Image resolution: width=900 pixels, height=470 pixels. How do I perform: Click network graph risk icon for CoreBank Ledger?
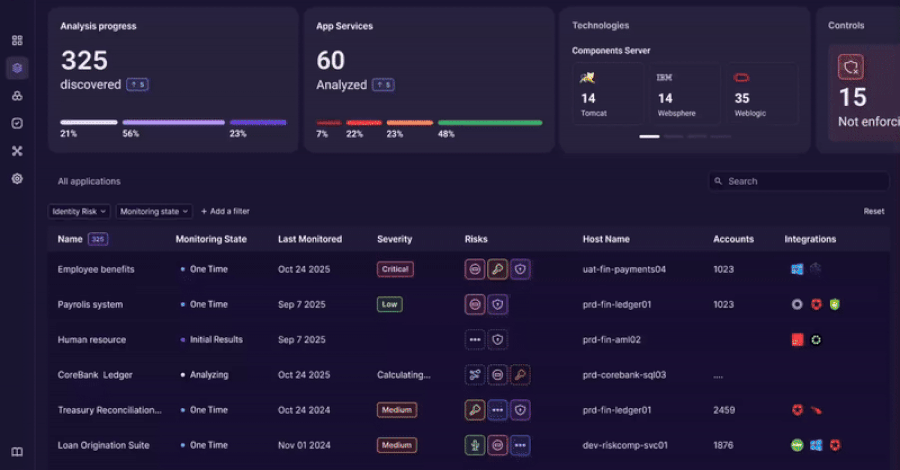(475, 375)
